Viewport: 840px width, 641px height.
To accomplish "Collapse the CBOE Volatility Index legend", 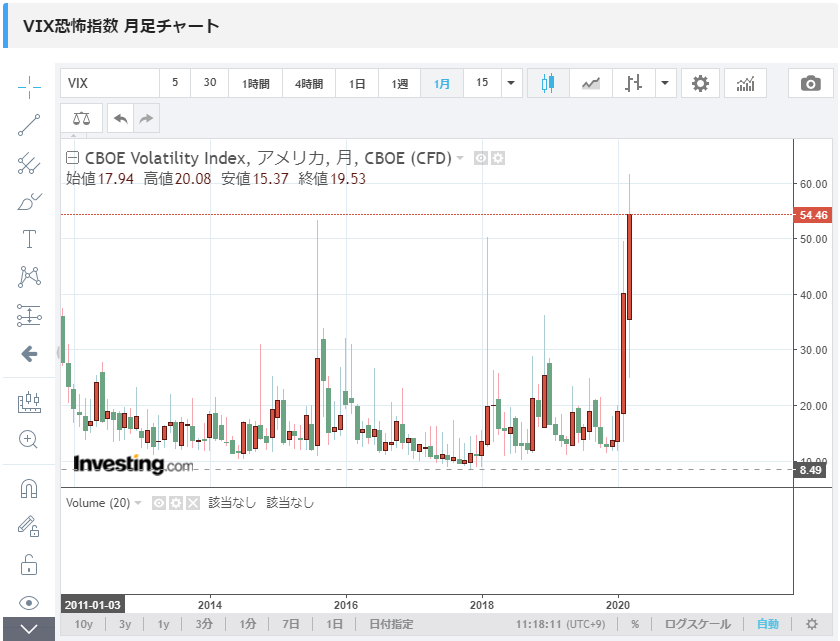I will (x=72, y=158).
